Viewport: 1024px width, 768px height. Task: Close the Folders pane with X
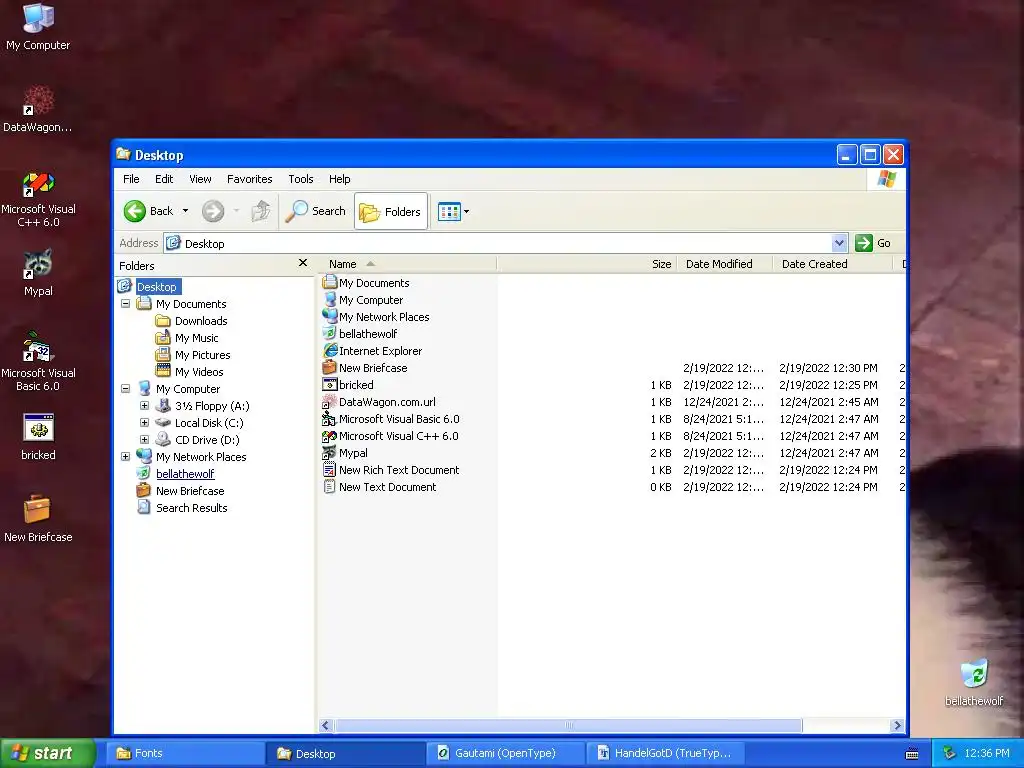302,263
